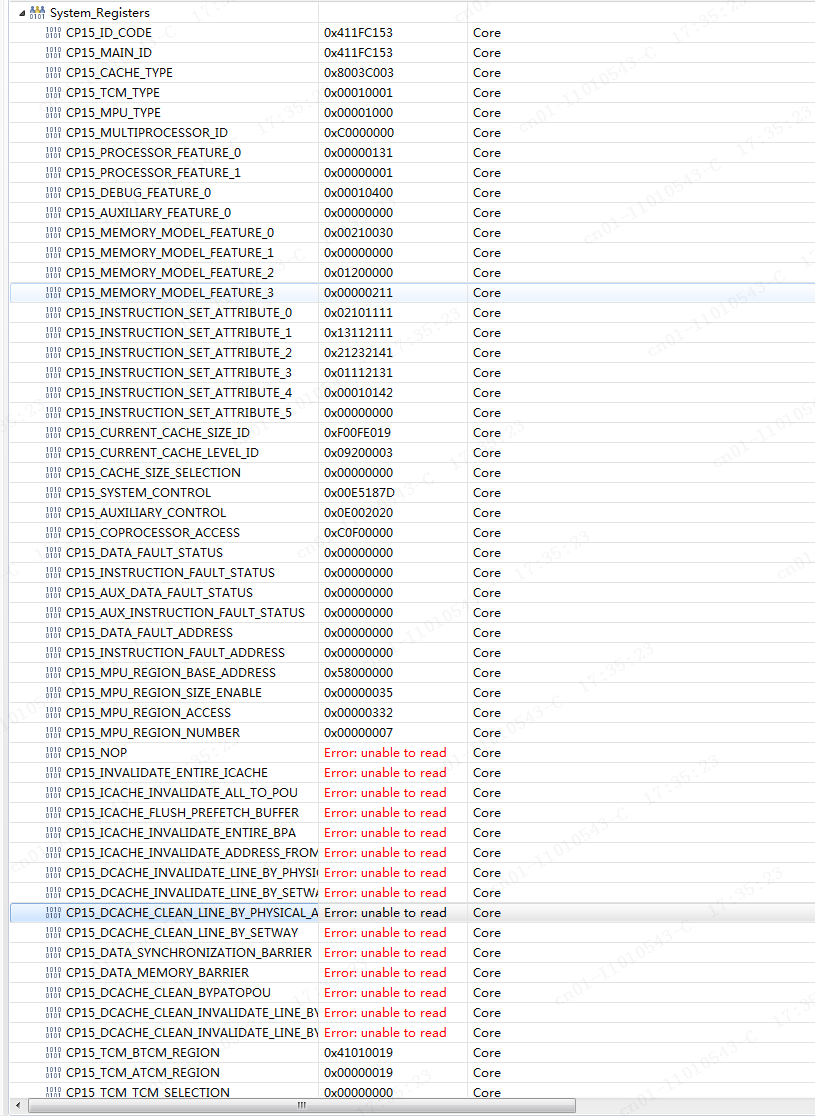The height and width of the screenshot is (1116, 815).
Task: Click value 0xC0F00000 of CP15_COPROCESSOR_ACCESS
Action: (x=358, y=532)
